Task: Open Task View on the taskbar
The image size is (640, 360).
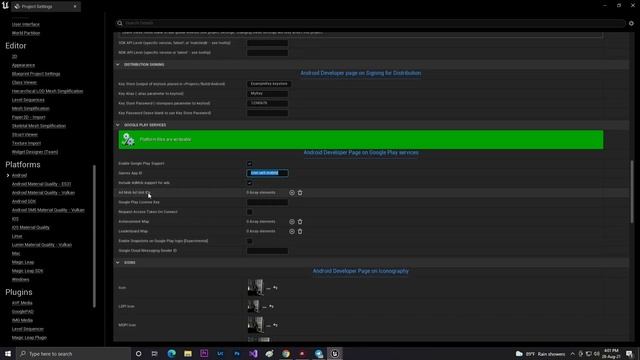Action: (154, 353)
